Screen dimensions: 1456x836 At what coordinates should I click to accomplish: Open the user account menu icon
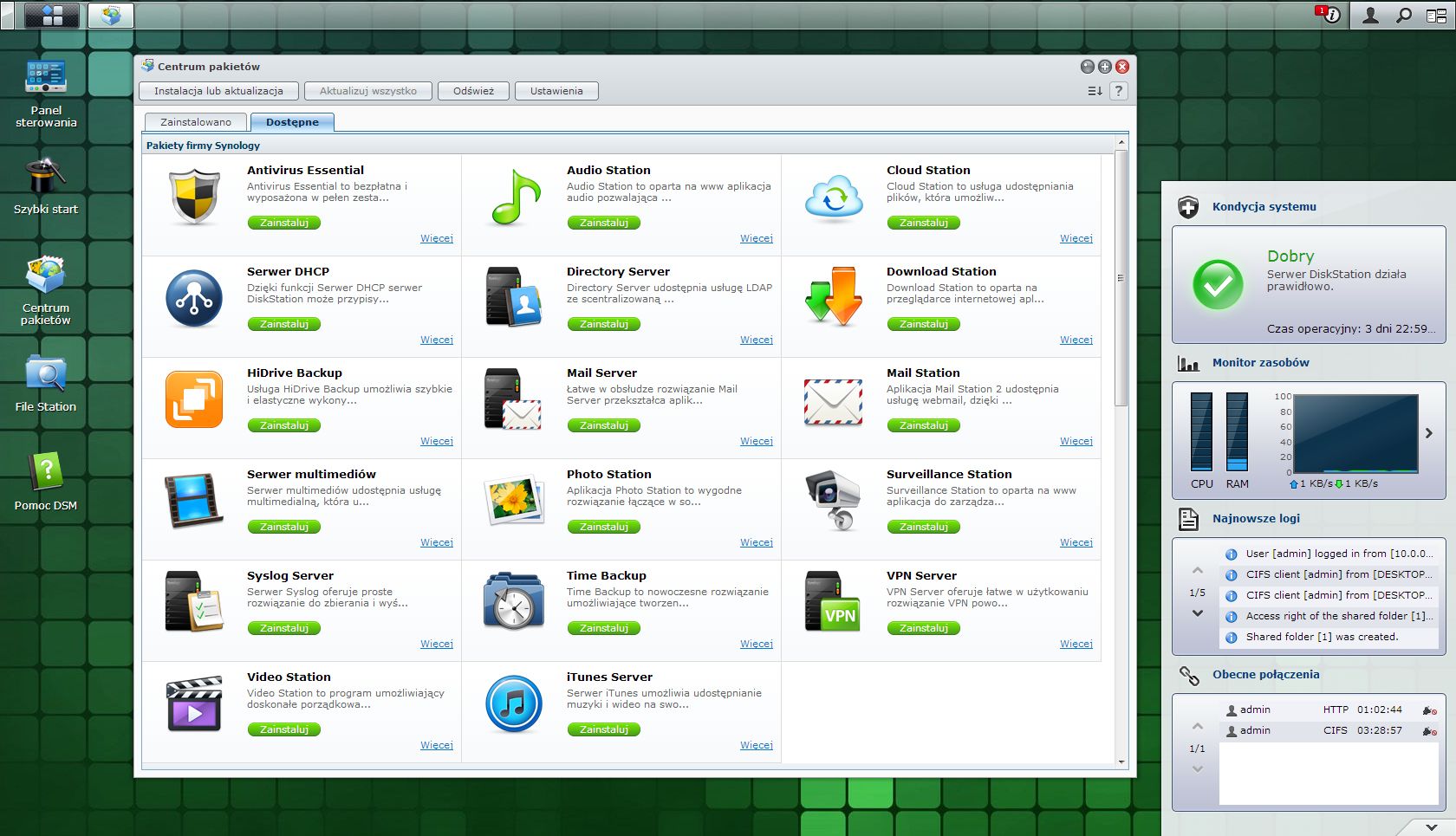[x=1370, y=16]
